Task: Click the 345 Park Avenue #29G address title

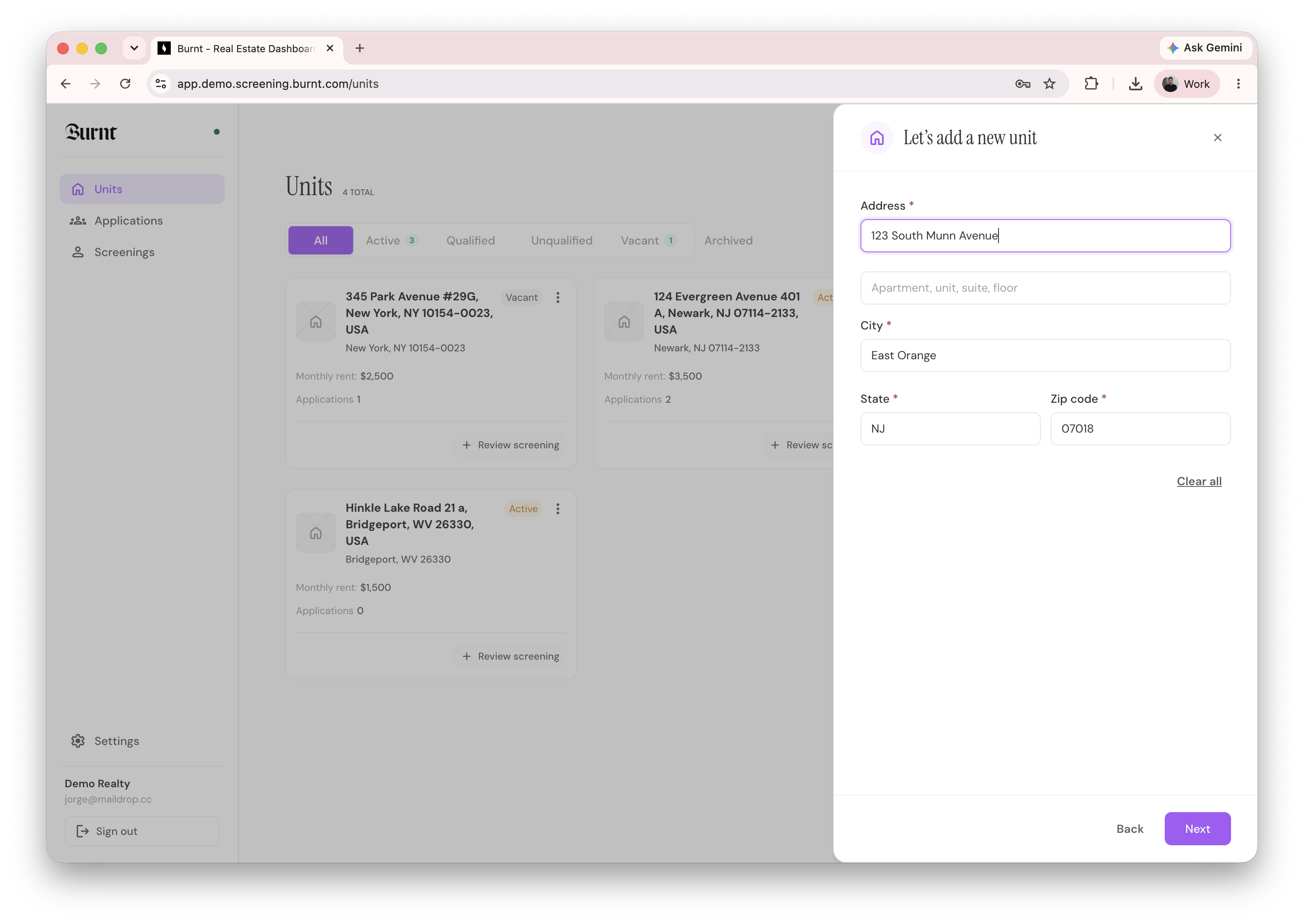Action: (419, 313)
